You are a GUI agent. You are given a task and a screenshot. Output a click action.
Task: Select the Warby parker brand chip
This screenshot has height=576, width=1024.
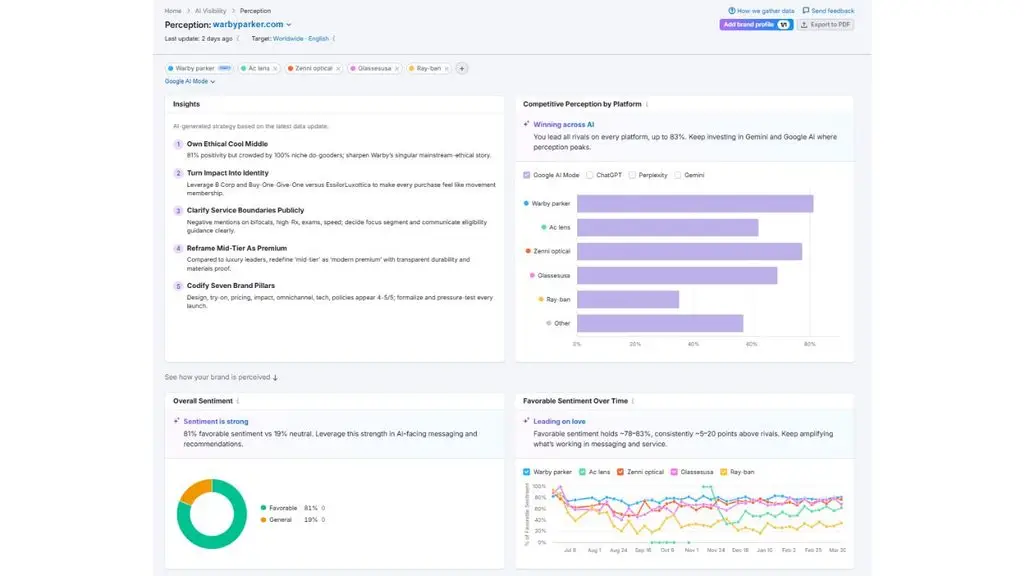199,69
